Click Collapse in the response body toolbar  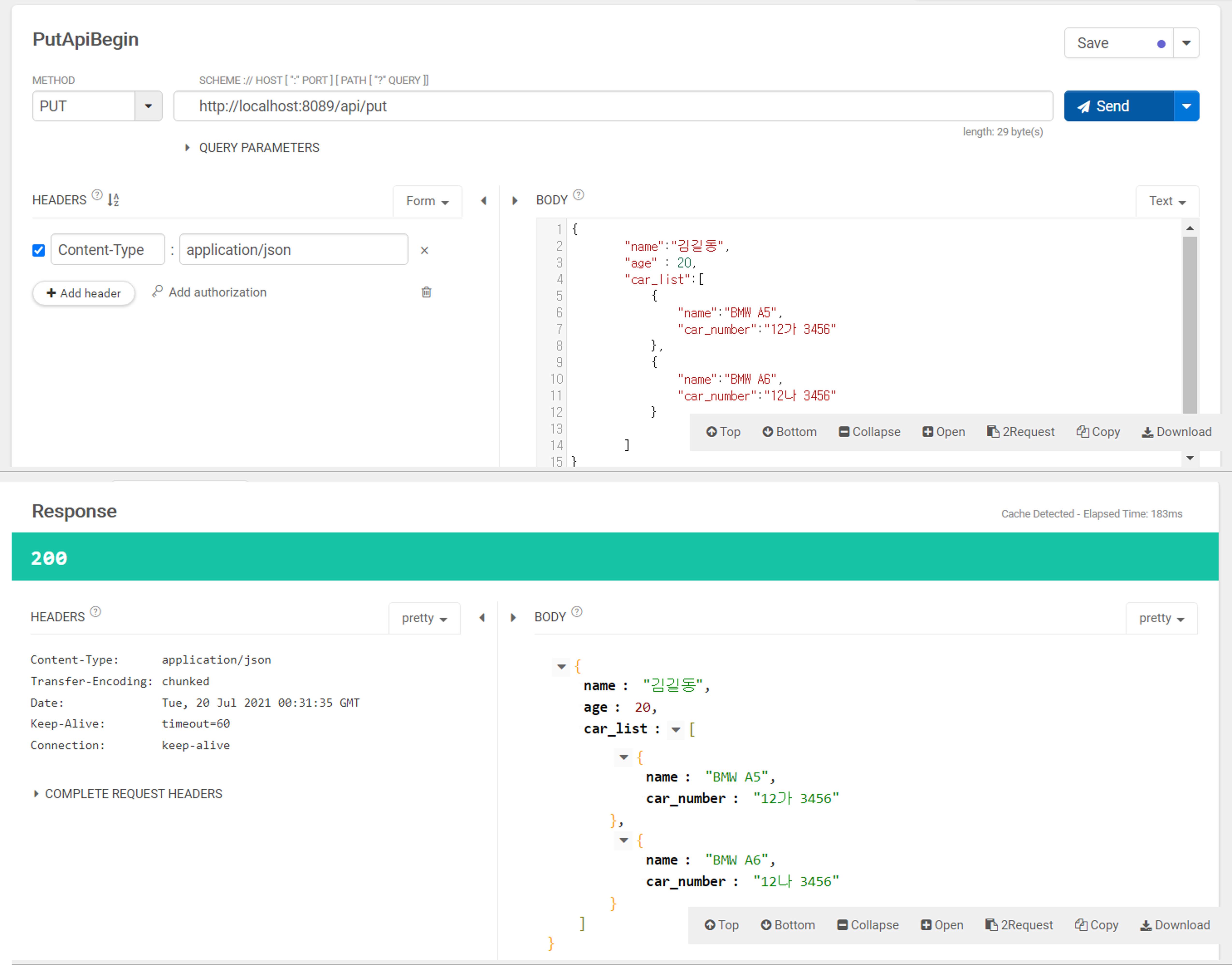[868, 925]
